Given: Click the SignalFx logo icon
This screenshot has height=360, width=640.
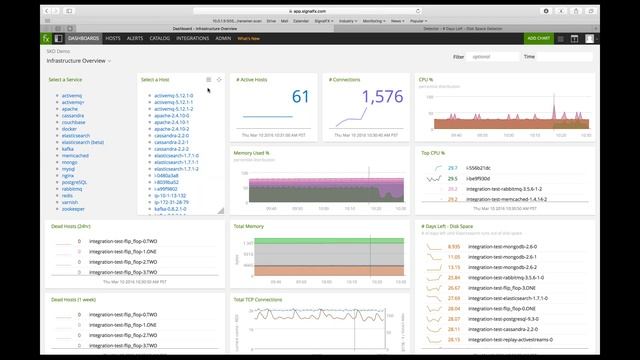Looking at the screenshot, I should pos(46,38).
